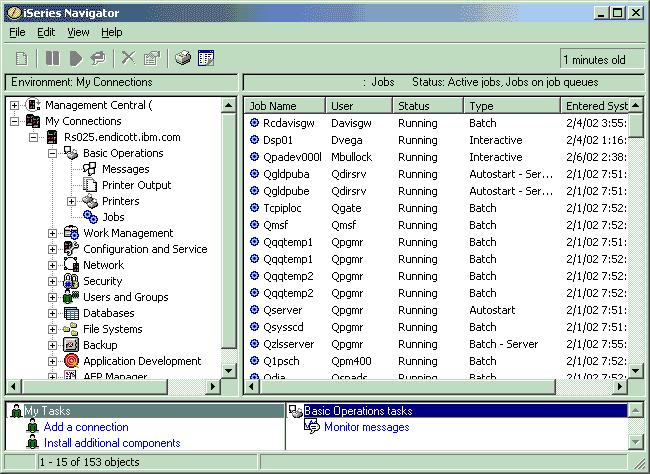This screenshot has width=650, height=474.
Task: Collapse the Basic Operations node
Action: pos(52,153)
